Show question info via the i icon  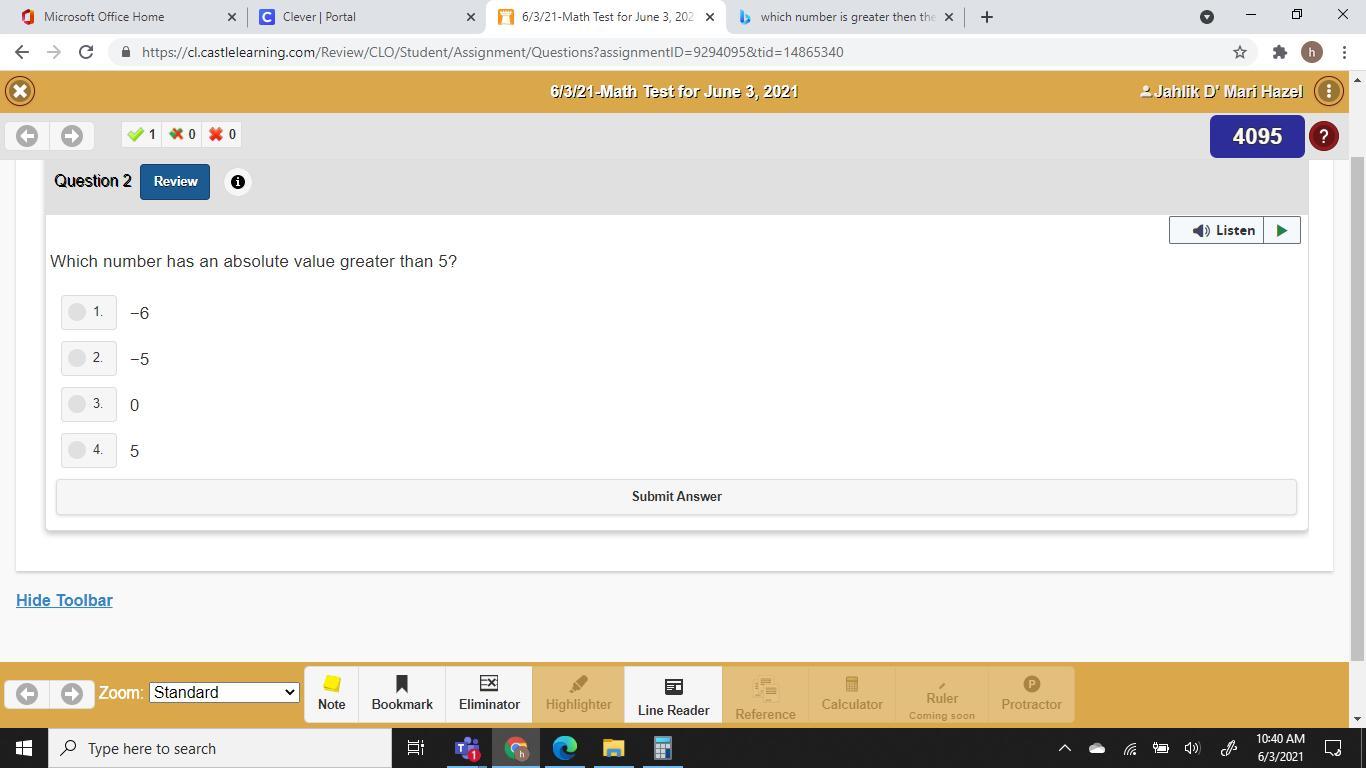pyautogui.click(x=237, y=182)
